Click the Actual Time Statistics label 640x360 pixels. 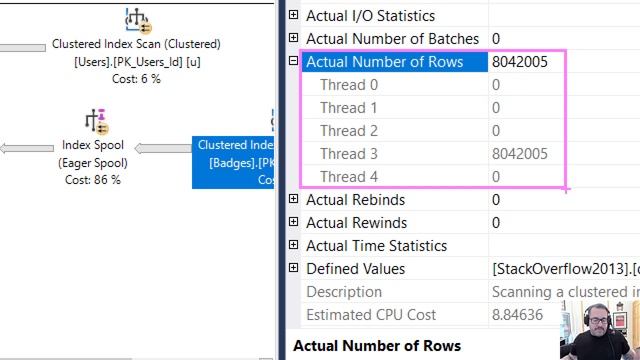pos(376,246)
